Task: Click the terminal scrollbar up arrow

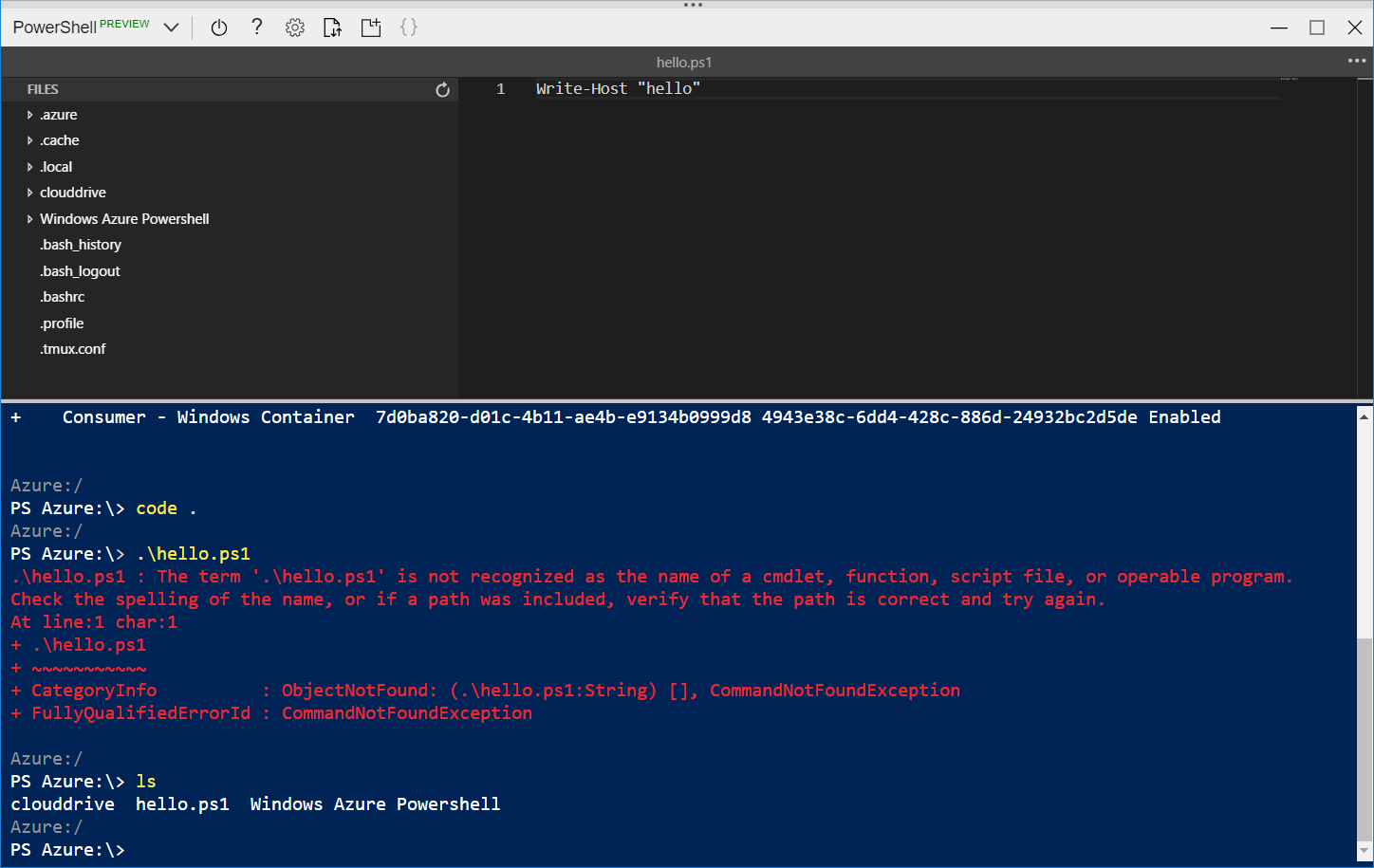Action: point(1365,416)
